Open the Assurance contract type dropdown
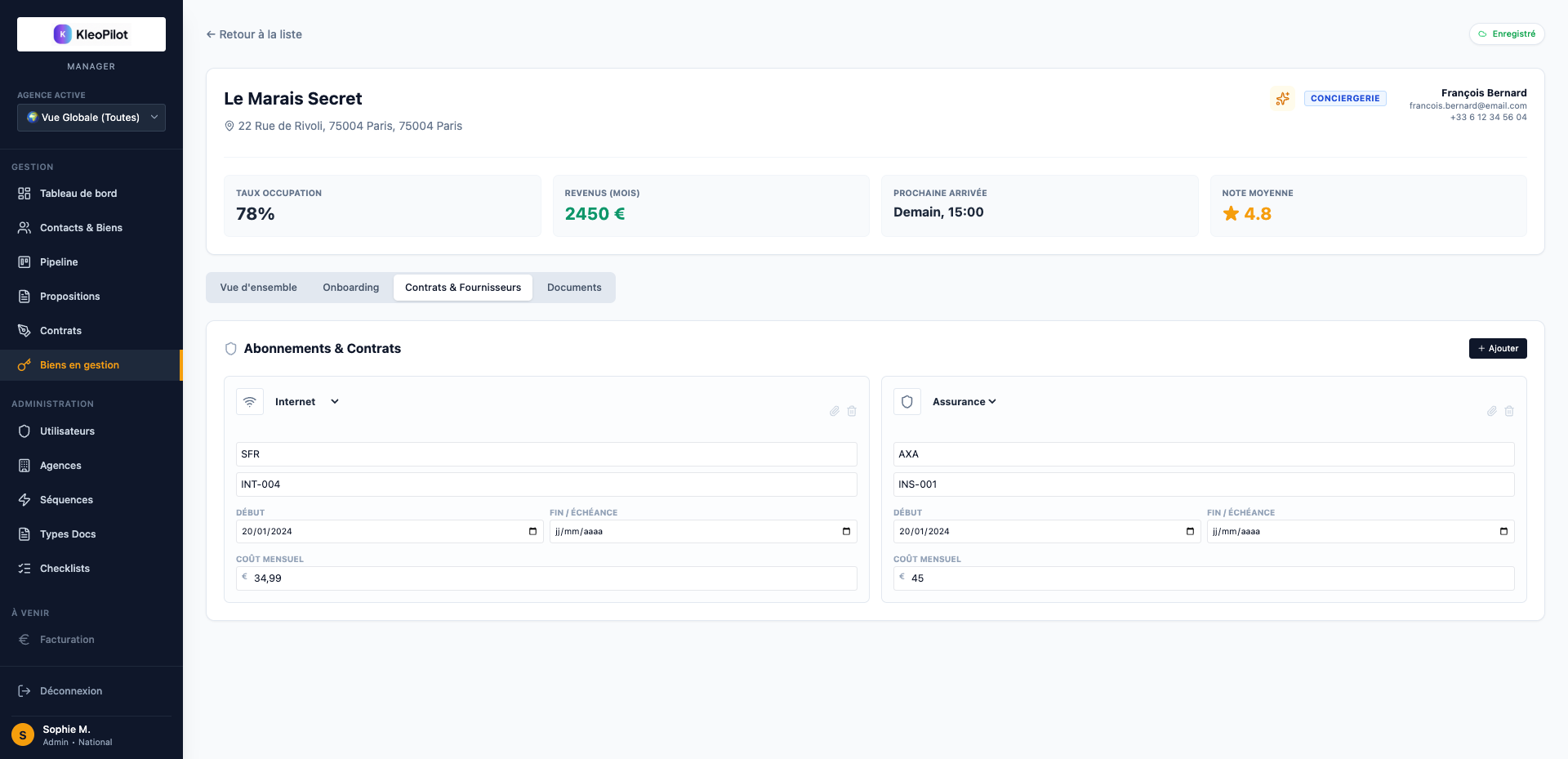This screenshot has height=759, width=1568. coord(964,402)
